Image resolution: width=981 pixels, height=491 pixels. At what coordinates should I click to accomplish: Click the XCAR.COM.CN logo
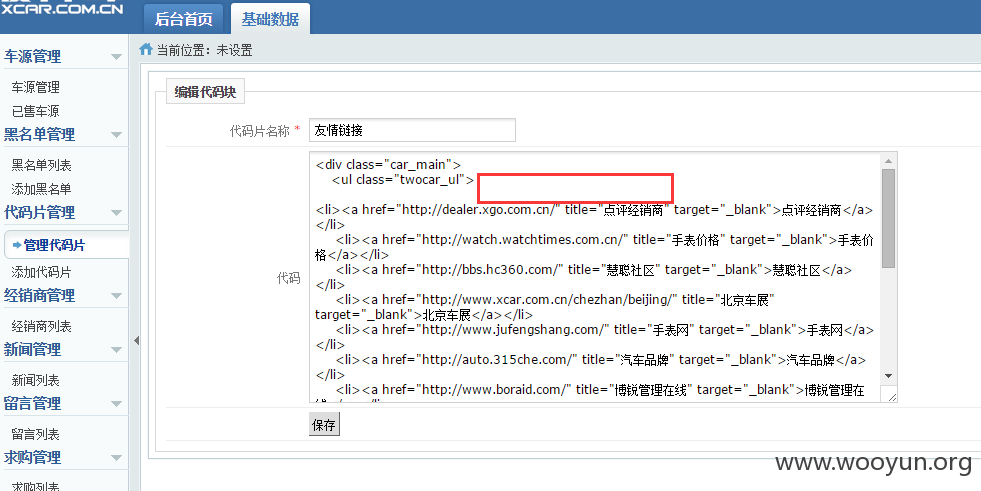click(62, 8)
